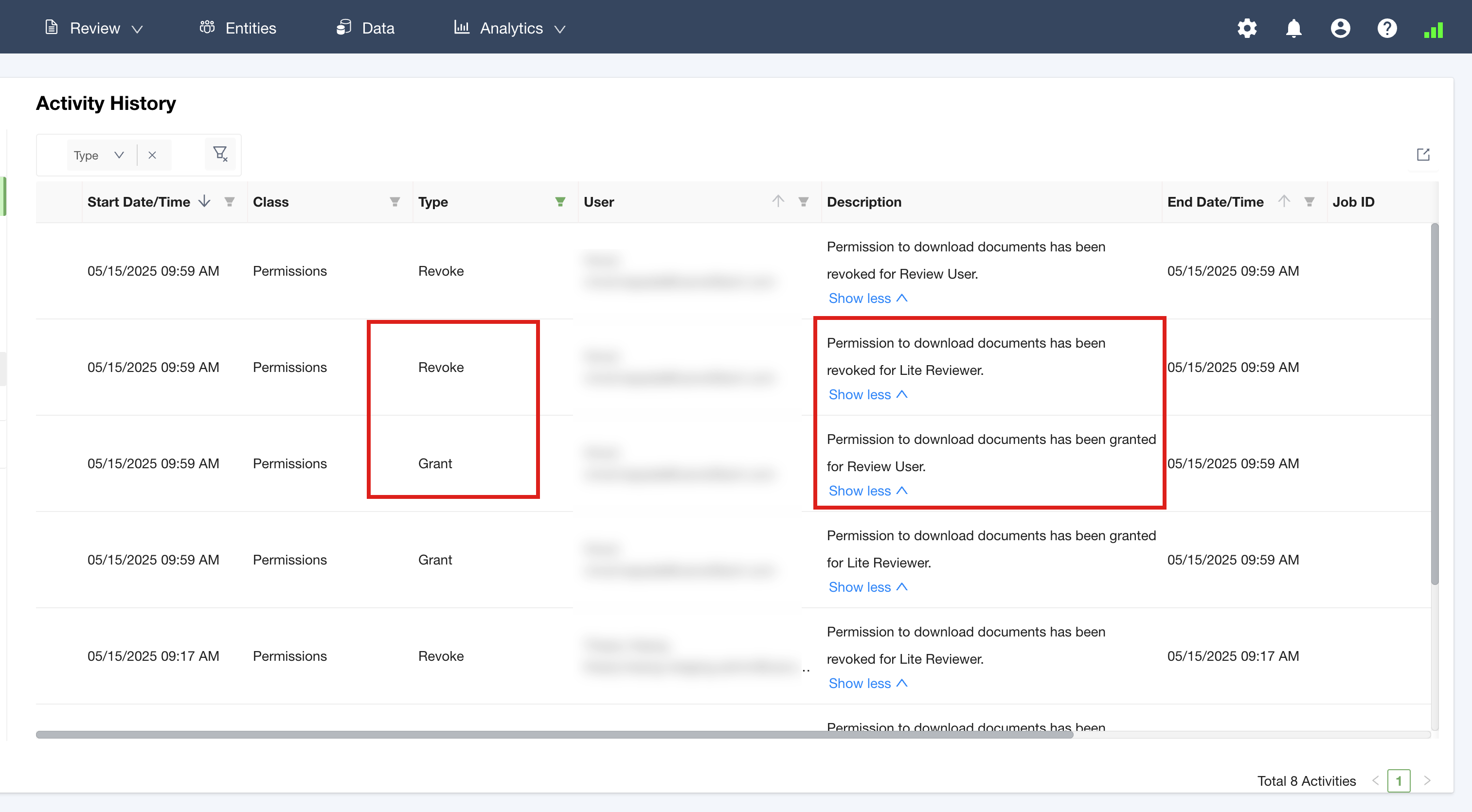Select page 1 pagination button
The height and width of the screenshot is (812, 1472).
pos(1398,780)
